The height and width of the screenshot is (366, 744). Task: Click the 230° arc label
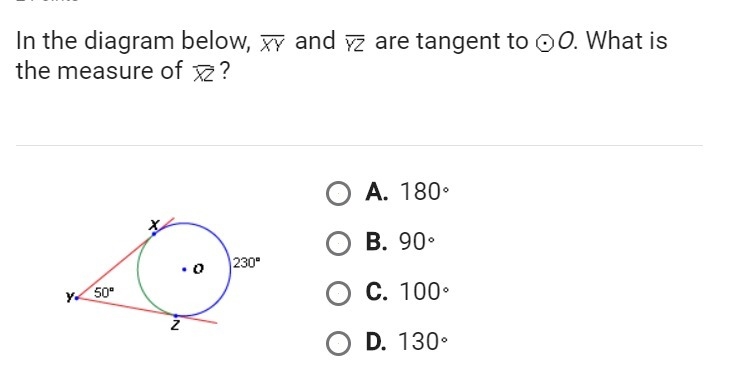pos(246,263)
